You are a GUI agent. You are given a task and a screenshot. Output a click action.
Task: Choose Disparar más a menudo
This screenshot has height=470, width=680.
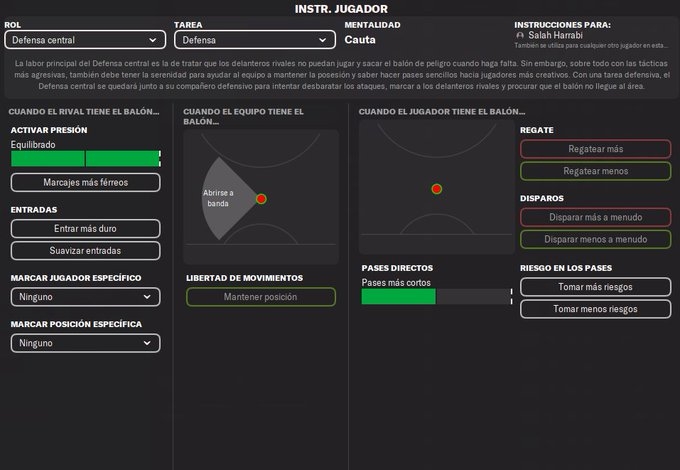tap(595, 217)
